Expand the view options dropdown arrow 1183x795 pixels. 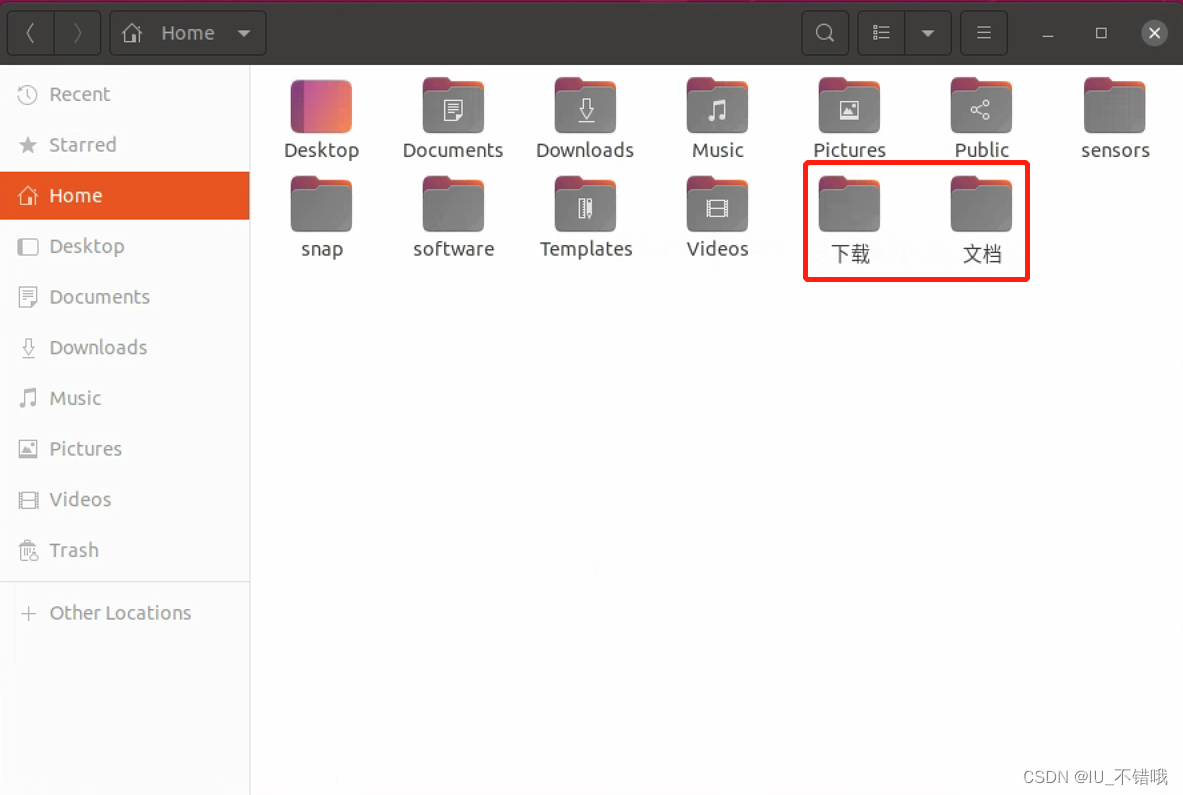tap(928, 33)
